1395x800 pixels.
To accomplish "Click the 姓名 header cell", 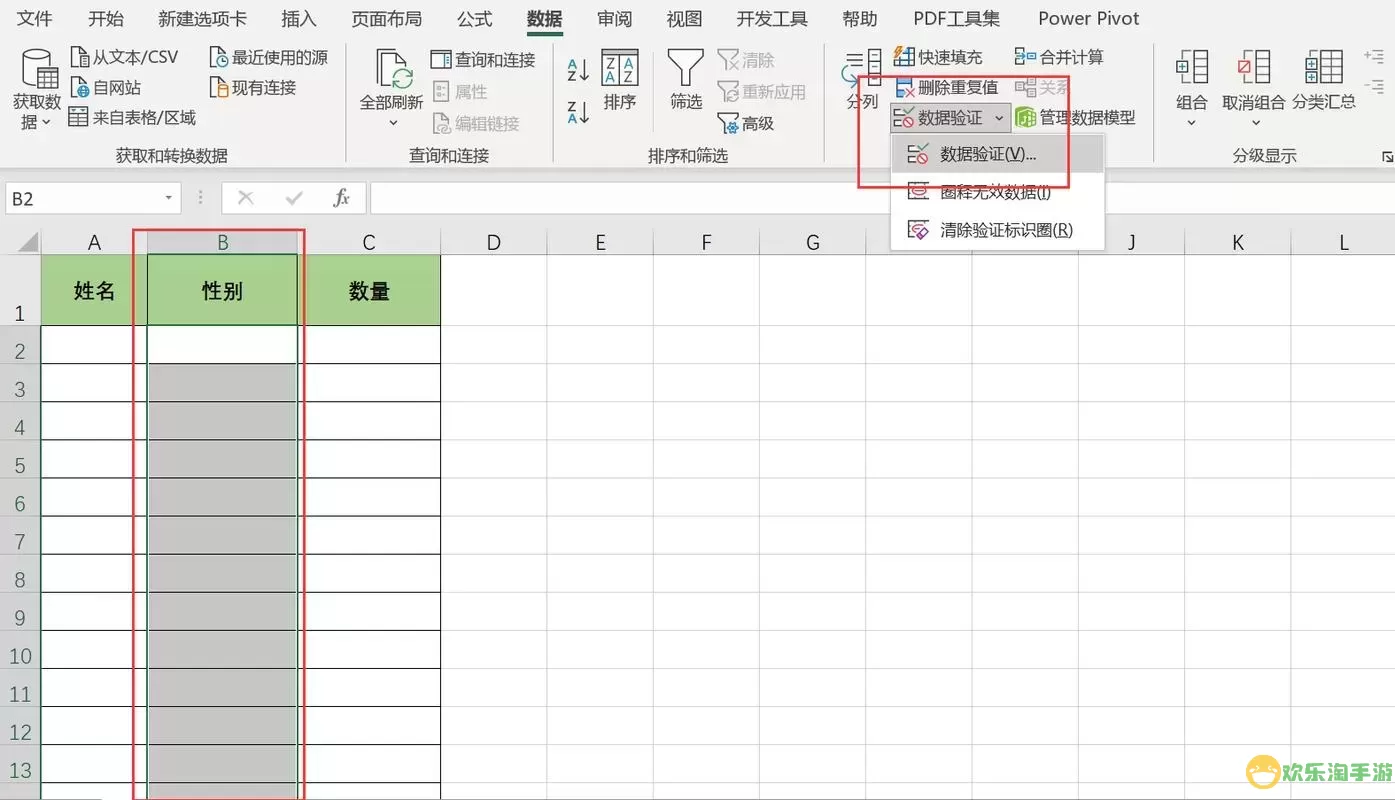I will click(94, 290).
